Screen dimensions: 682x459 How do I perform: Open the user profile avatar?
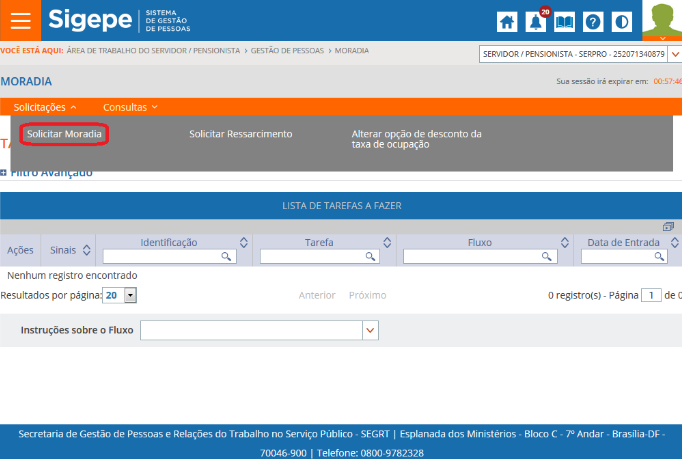click(661, 18)
